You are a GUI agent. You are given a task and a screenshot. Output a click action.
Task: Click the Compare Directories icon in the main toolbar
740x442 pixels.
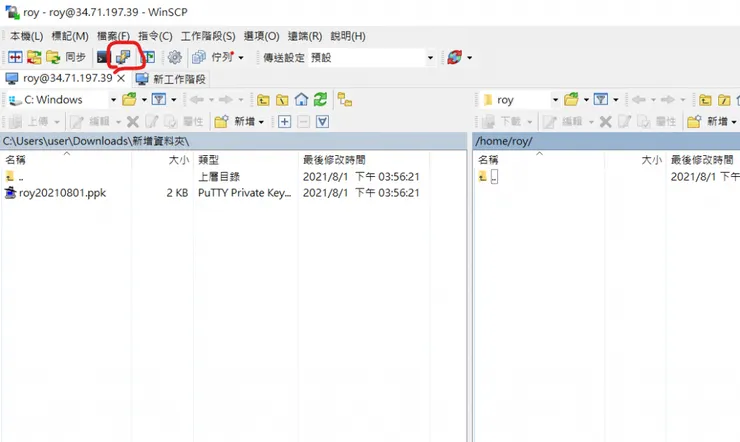pos(15,58)
